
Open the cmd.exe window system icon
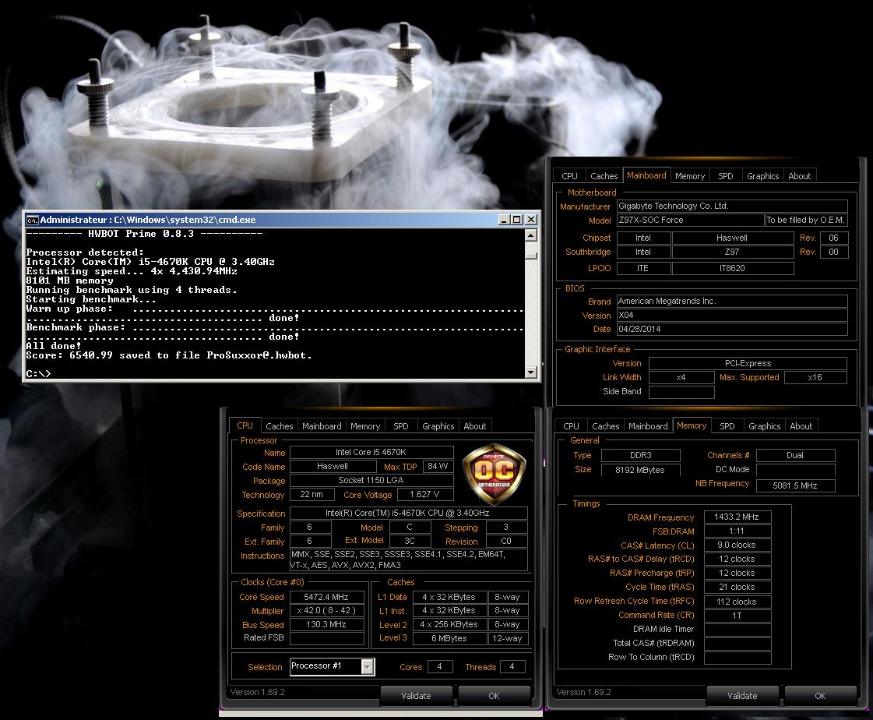tap(32, 220)
